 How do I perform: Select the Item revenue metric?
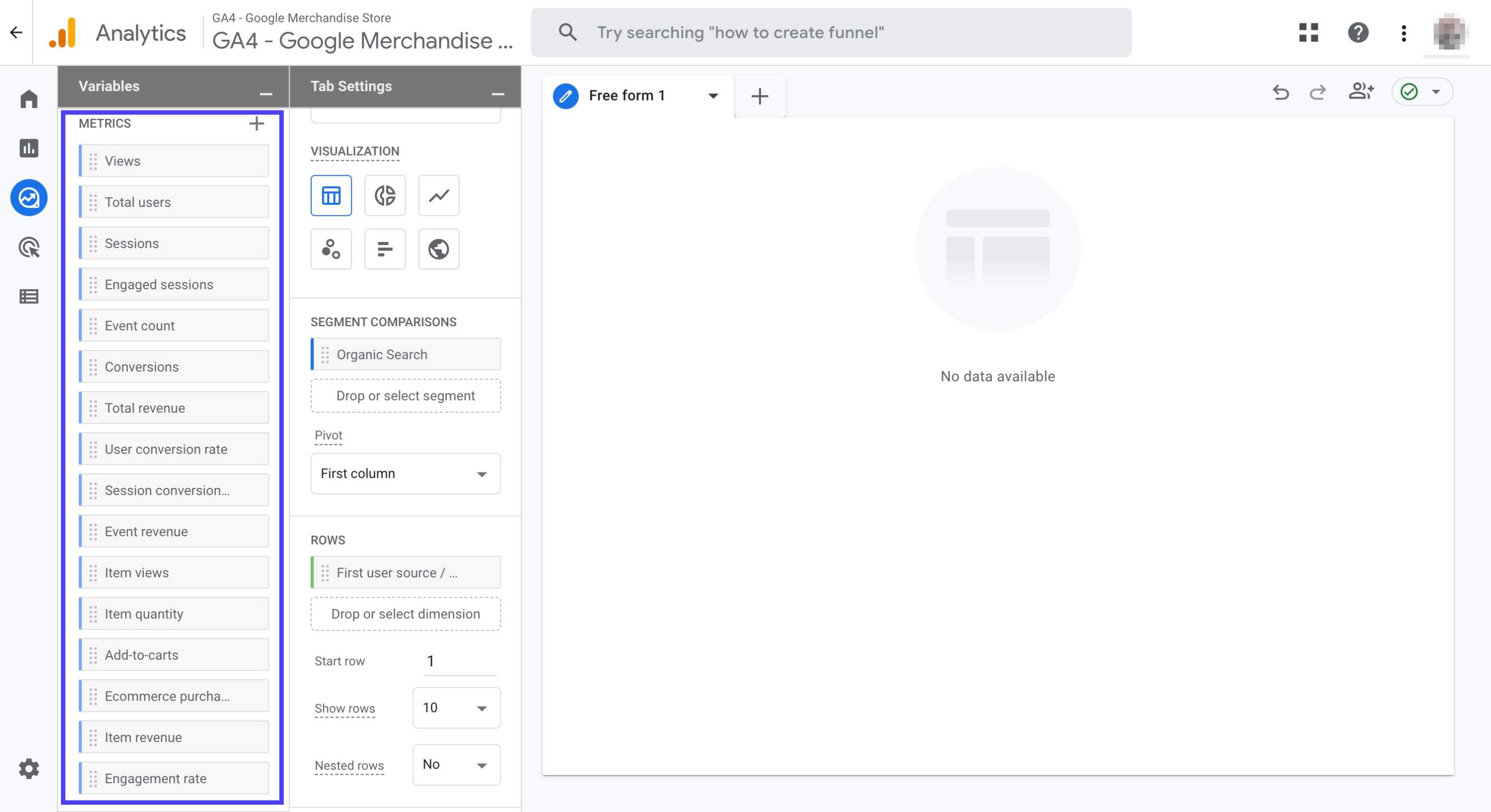pos(174,737)
